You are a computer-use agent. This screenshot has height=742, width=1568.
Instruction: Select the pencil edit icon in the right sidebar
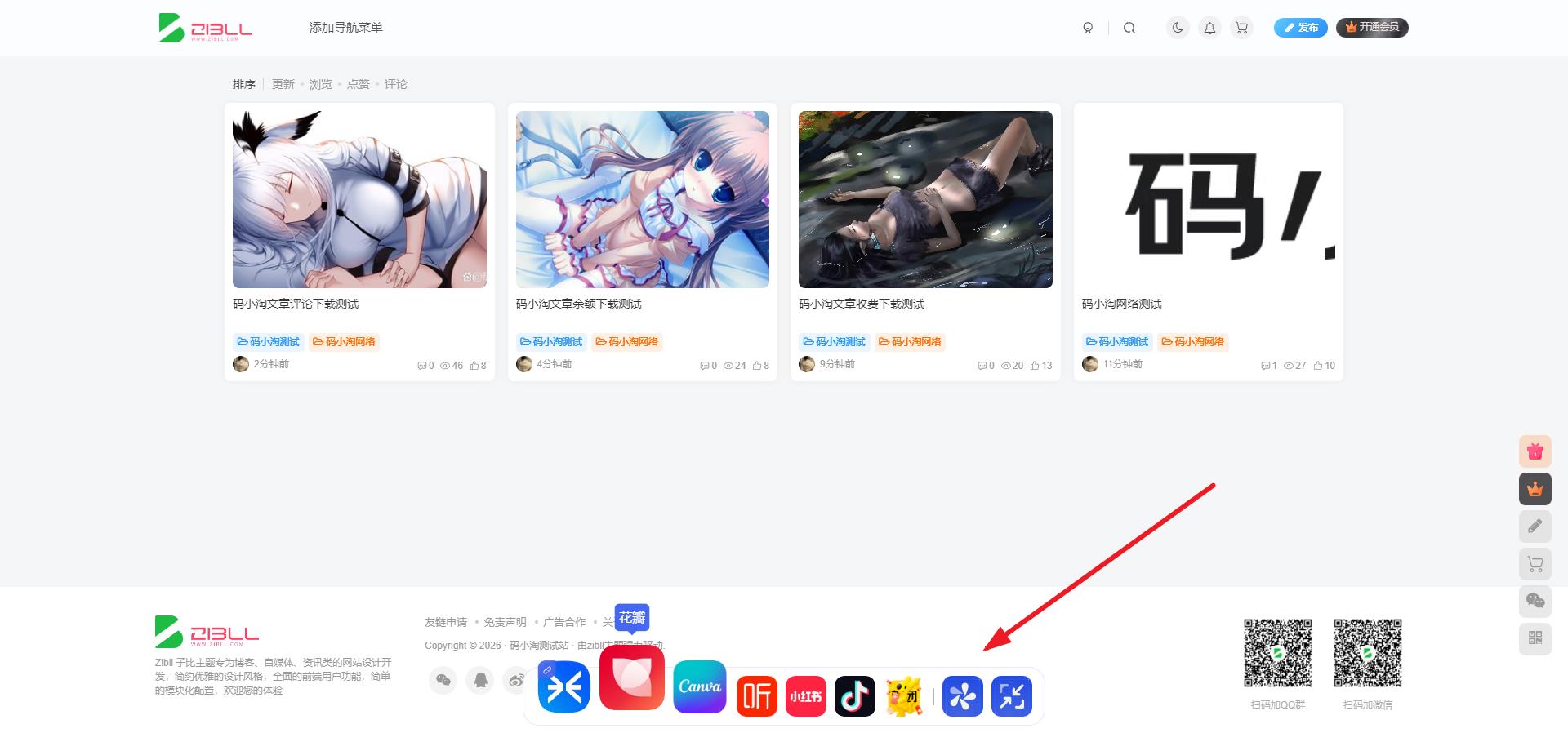tap(1536, 527)
